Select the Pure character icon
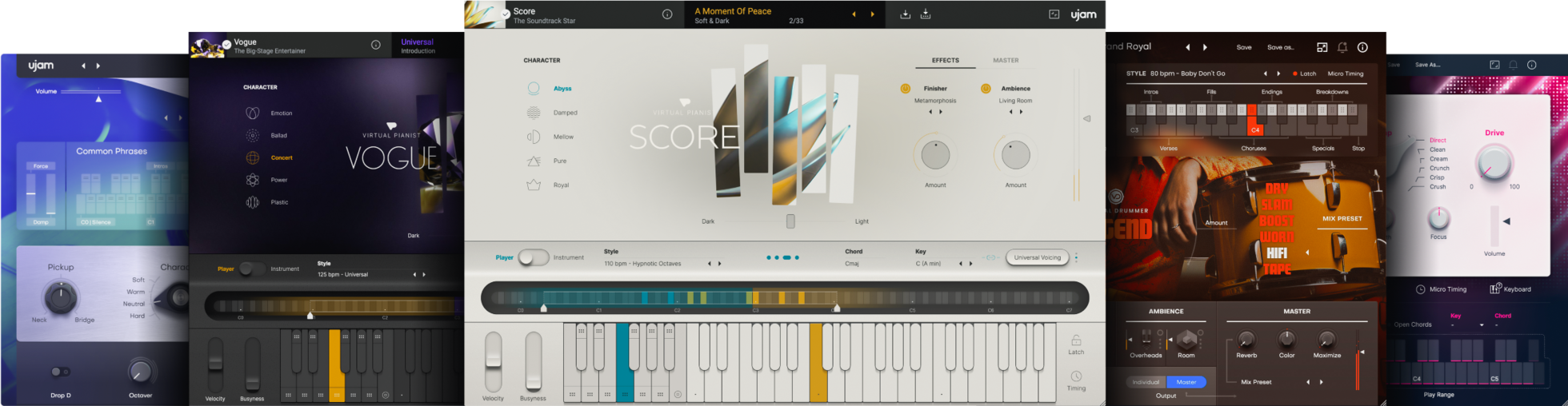This screenshot has height=406, width=1568. [534, 161]
